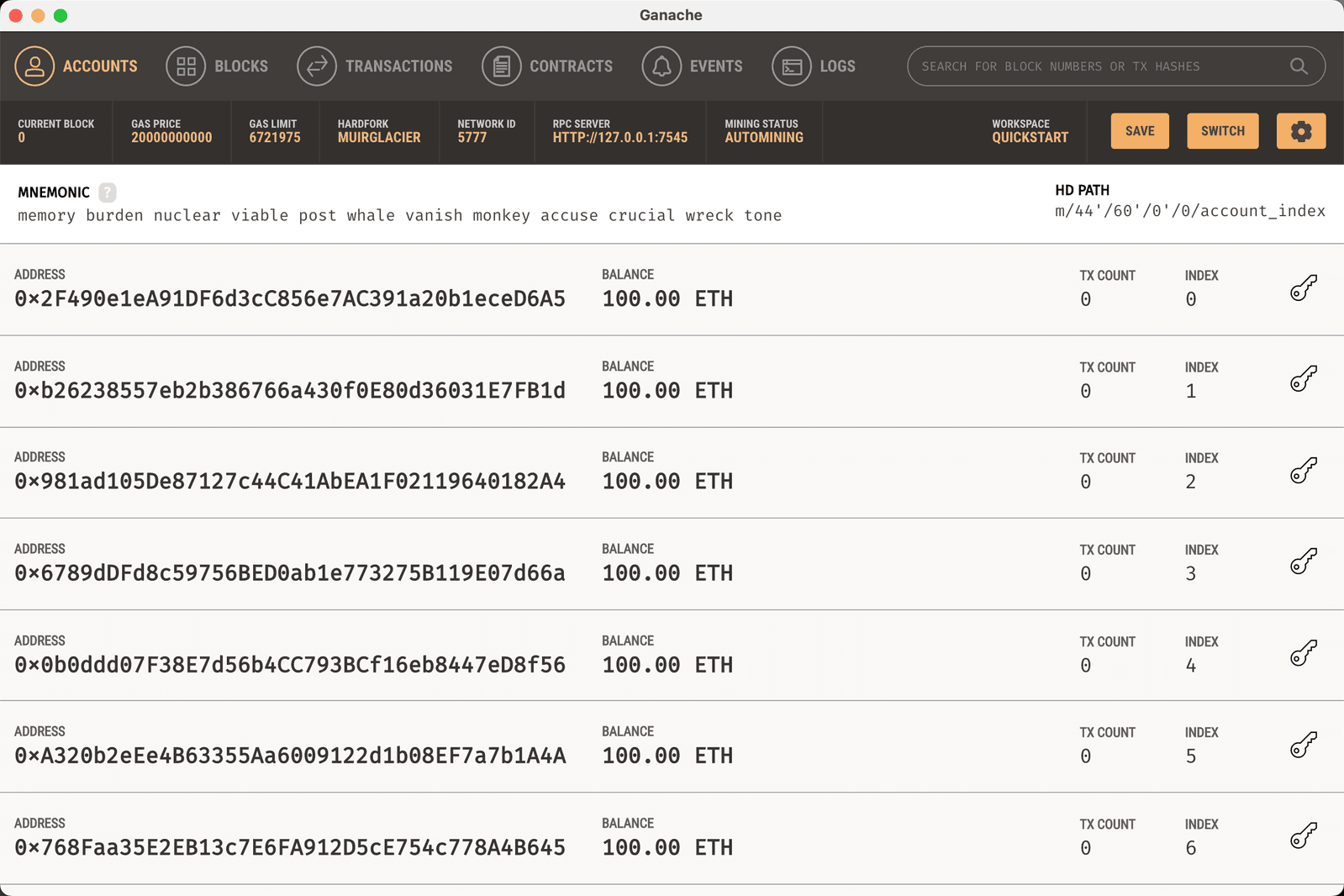Open the Logs terminal icon

pyautogui.click(x=792, y=66)
